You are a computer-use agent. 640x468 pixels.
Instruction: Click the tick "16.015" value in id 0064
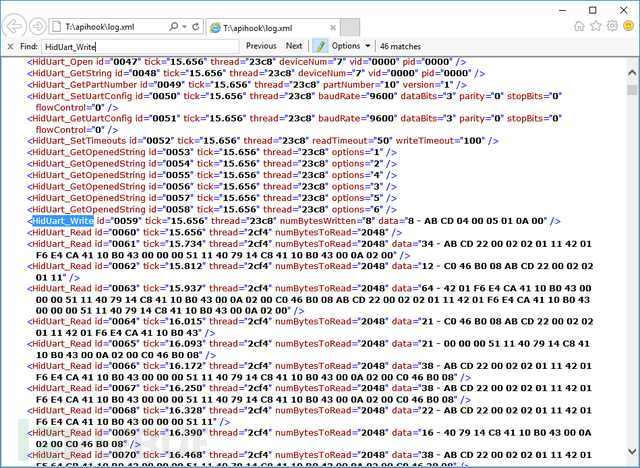pos(188,322)
